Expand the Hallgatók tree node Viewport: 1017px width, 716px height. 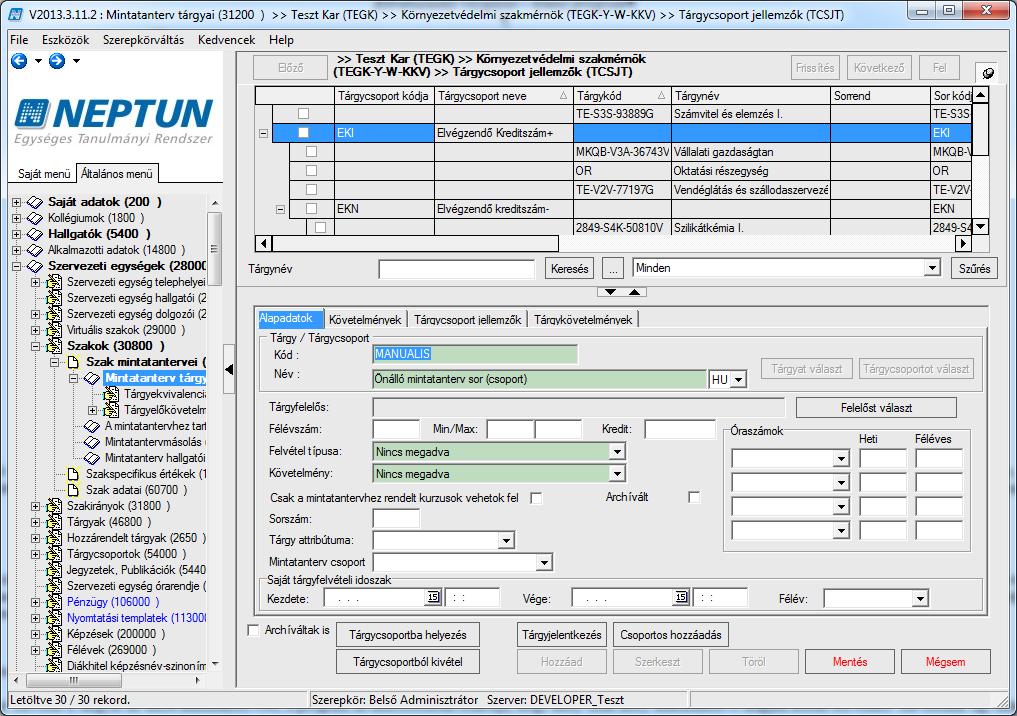coord(16,234)
